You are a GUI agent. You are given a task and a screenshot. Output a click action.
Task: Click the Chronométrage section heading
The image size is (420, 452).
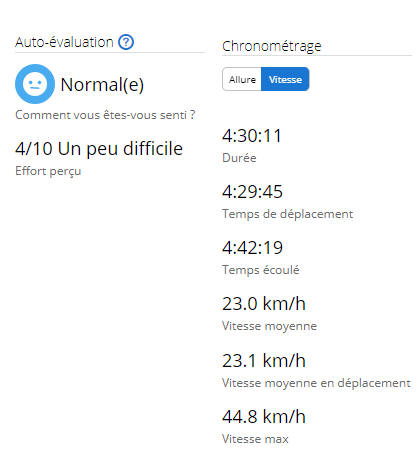(x=272, y=46)
